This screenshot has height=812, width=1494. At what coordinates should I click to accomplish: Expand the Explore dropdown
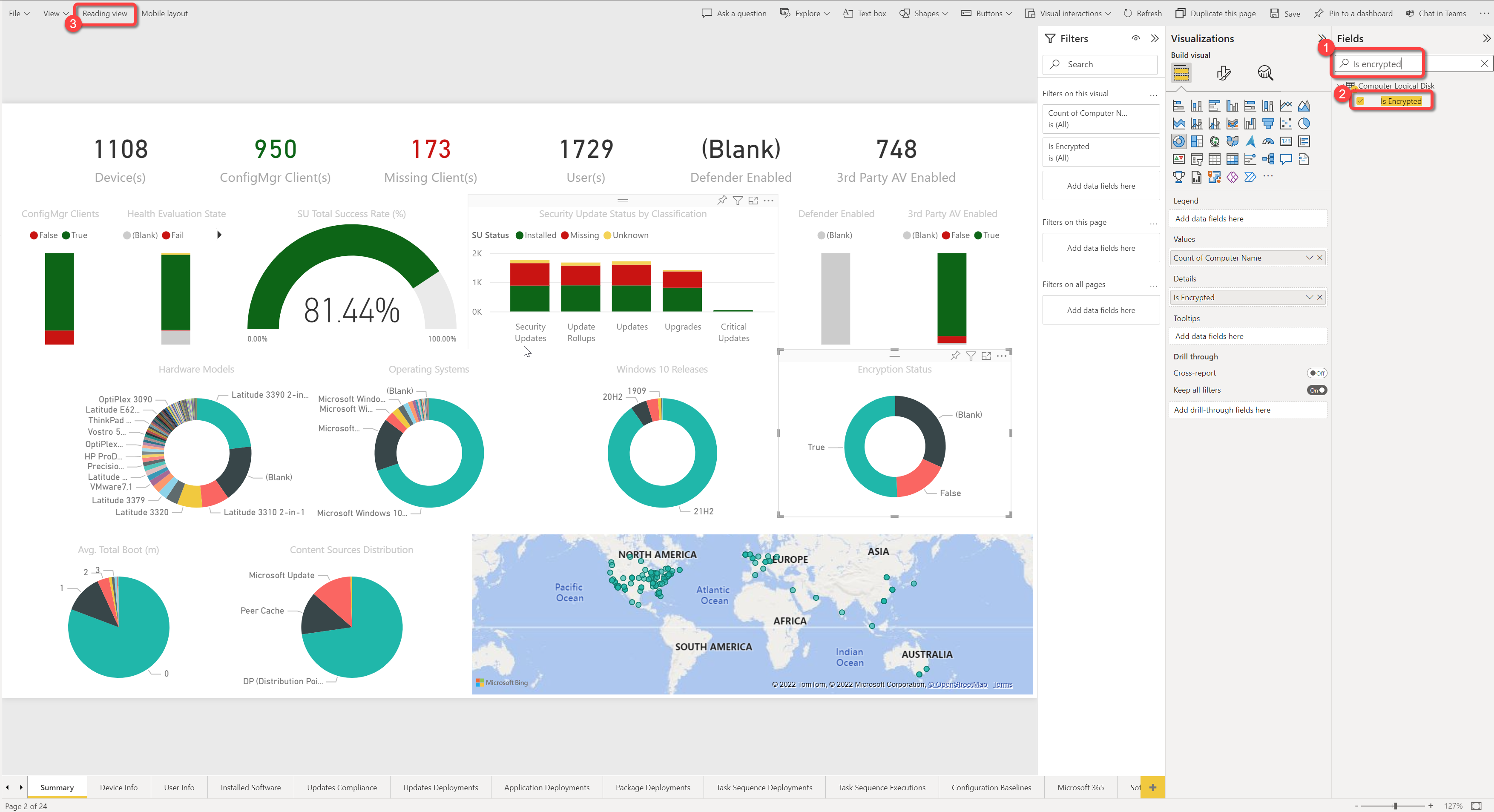(x=804, y=13)
